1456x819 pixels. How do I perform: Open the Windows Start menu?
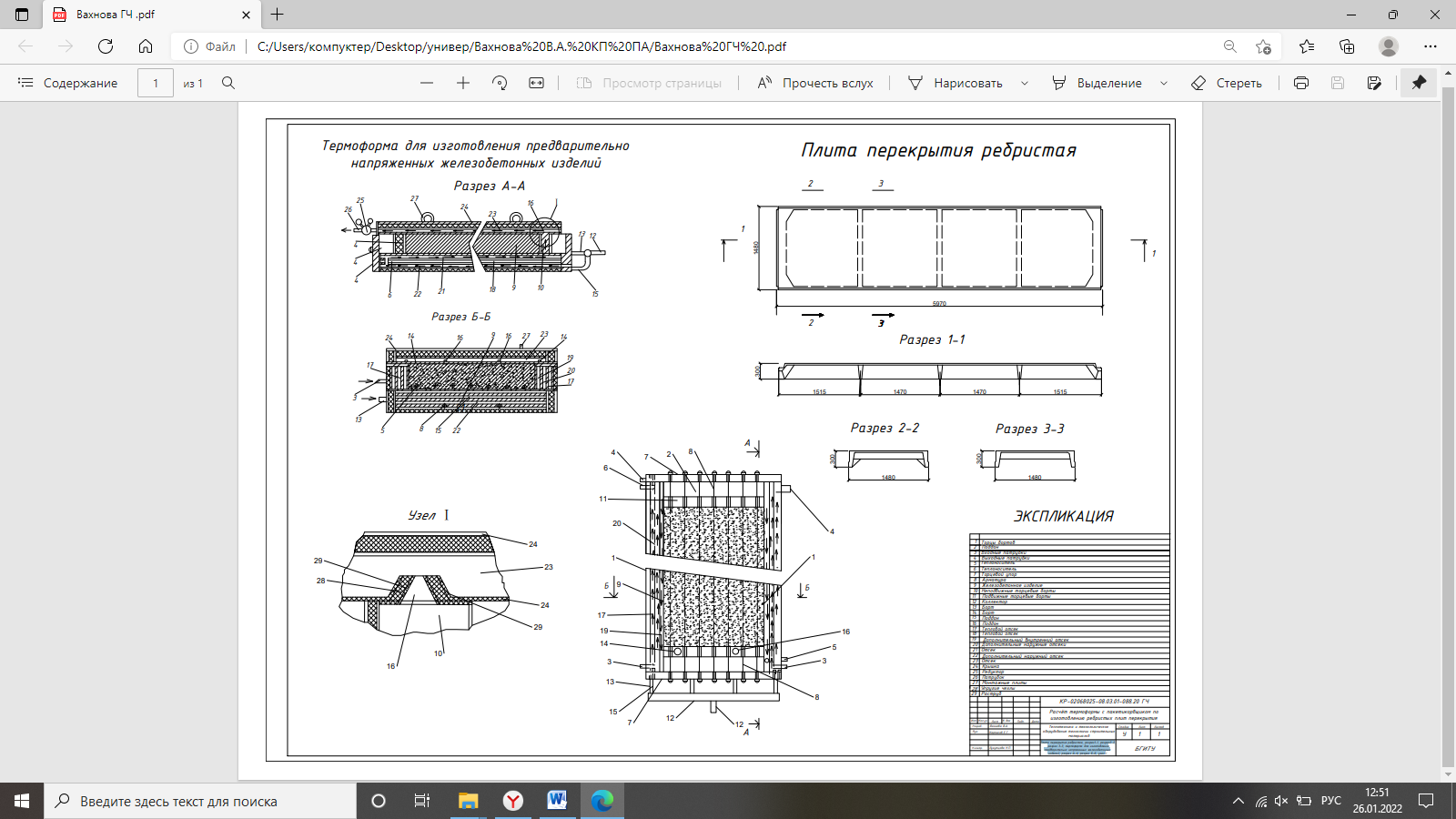pos(22,801)
